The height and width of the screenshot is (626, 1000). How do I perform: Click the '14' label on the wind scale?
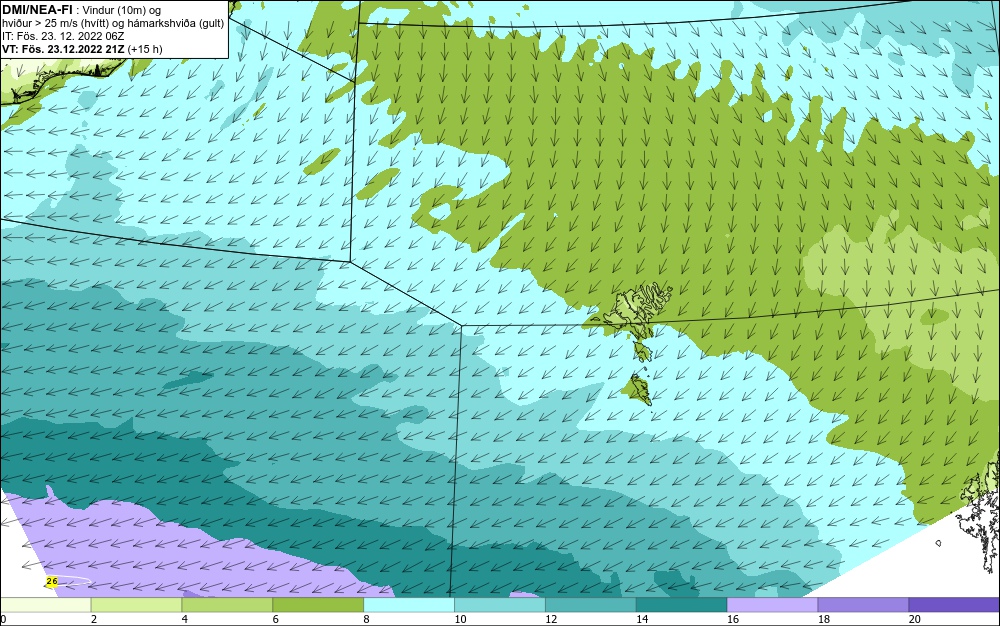tap(642, 619)
